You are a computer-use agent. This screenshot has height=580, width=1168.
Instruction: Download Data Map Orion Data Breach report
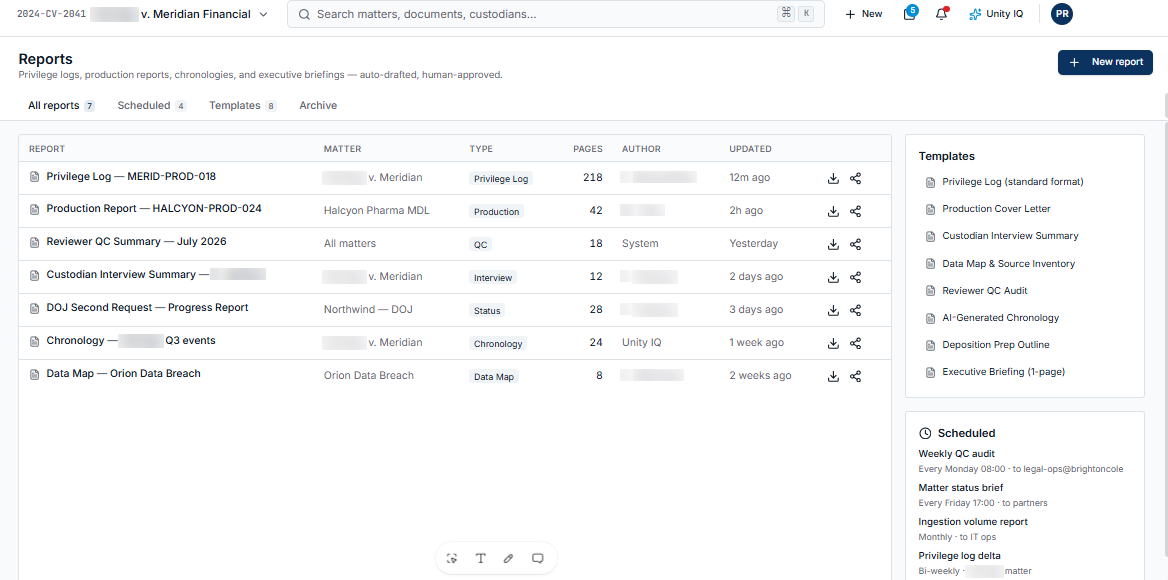(x=834, y=376)
